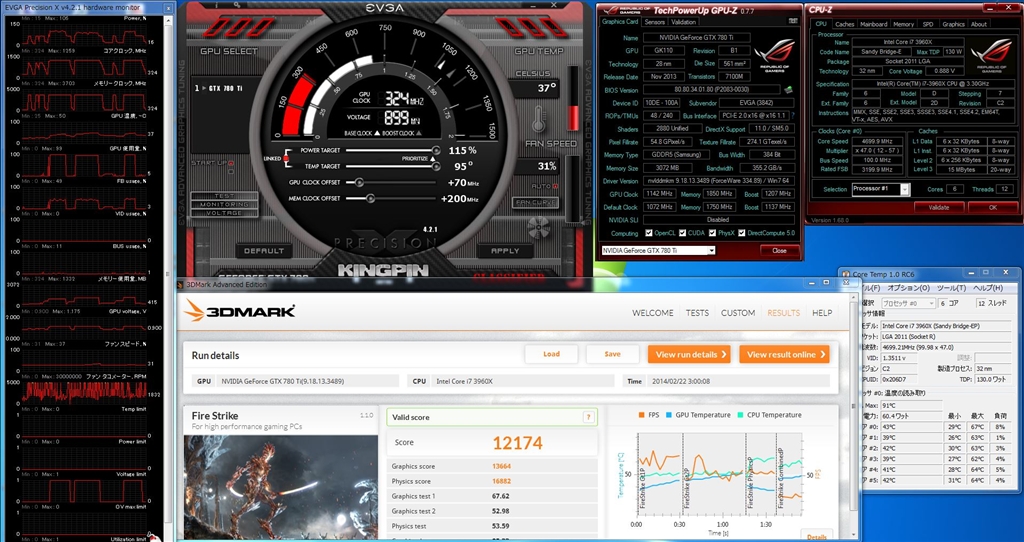Switch to Sensors tab in GPU-Z

pos(654,22)
